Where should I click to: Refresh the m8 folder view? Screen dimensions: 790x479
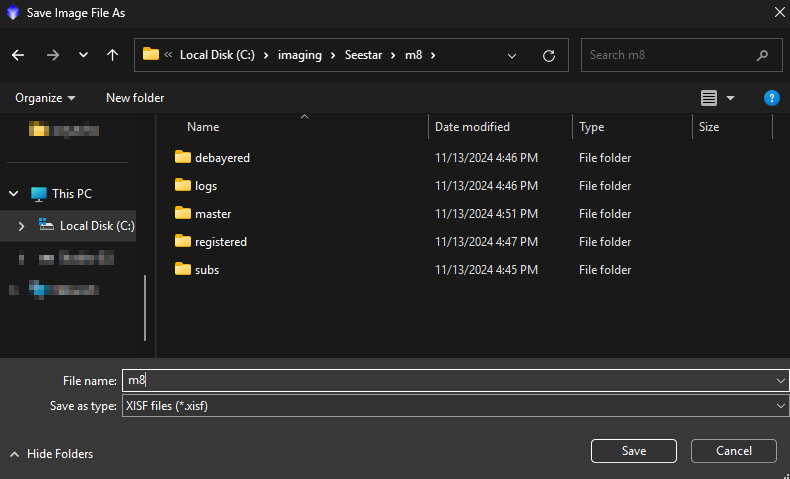coord(548,55)
